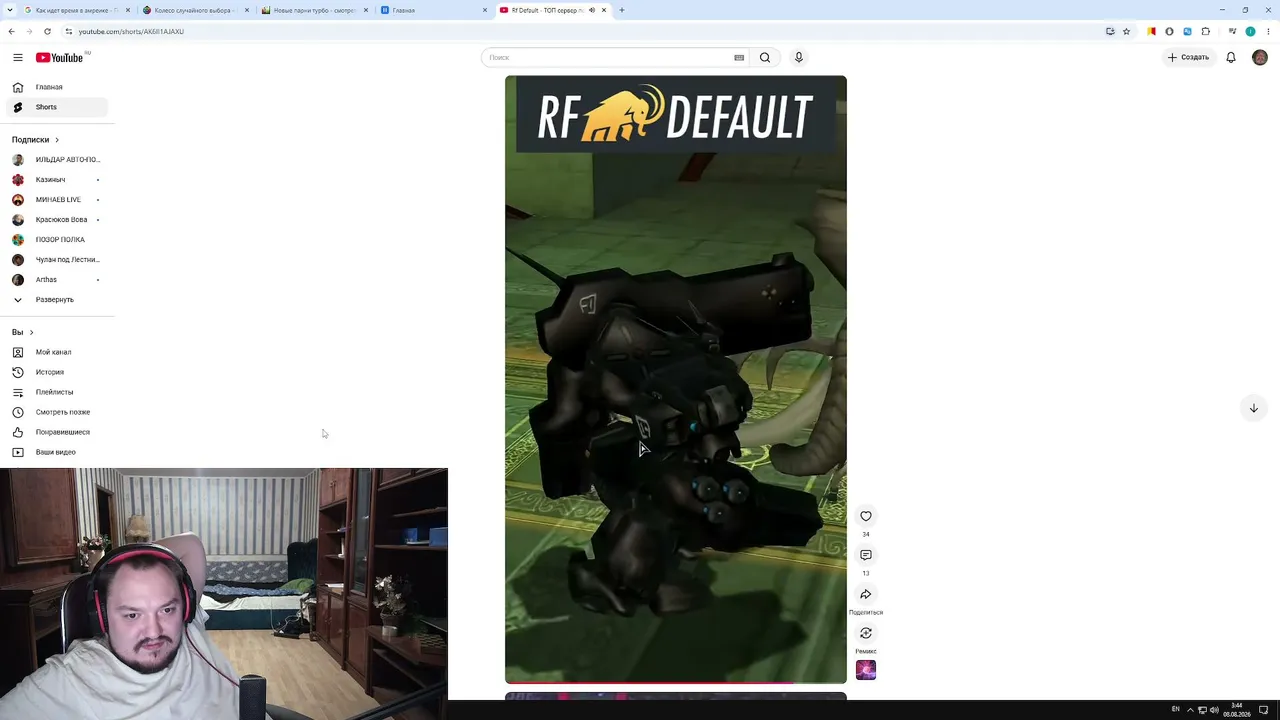The height and width of the screenshot is (720, 1280).
Task: Expand subscriptions list with Развернуть
Action: coord(57,300)
